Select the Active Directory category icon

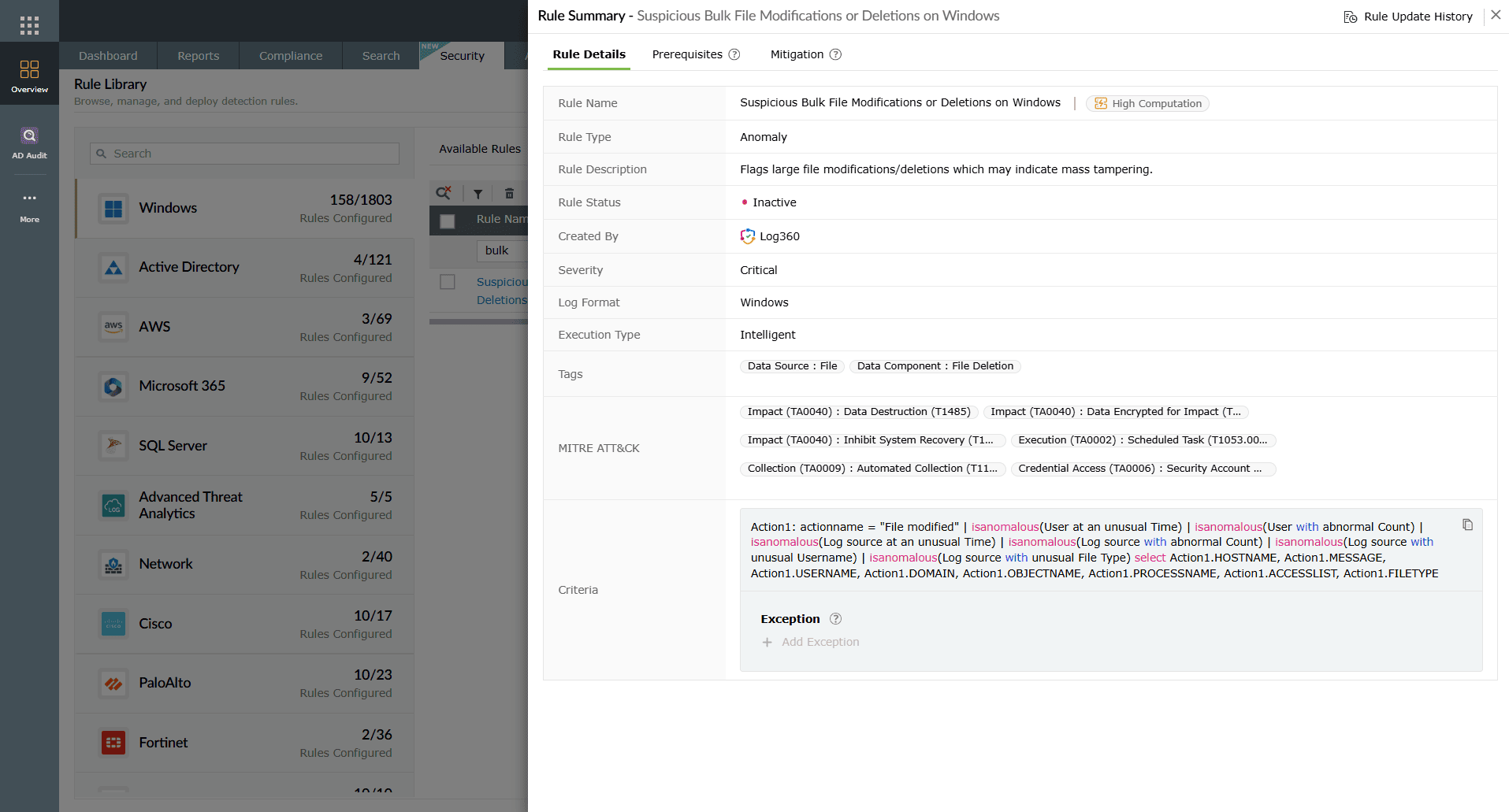click(113, 268)
